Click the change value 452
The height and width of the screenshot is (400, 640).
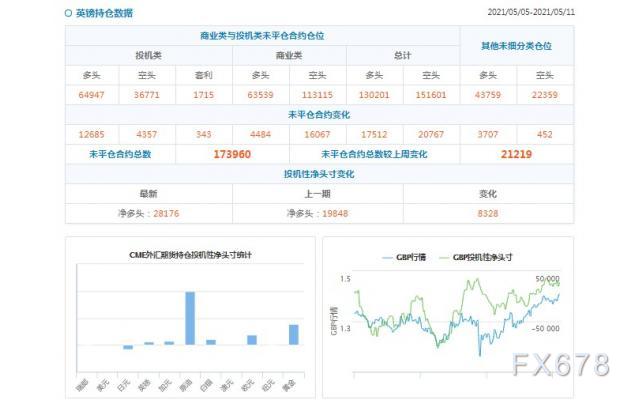point(544,134)
